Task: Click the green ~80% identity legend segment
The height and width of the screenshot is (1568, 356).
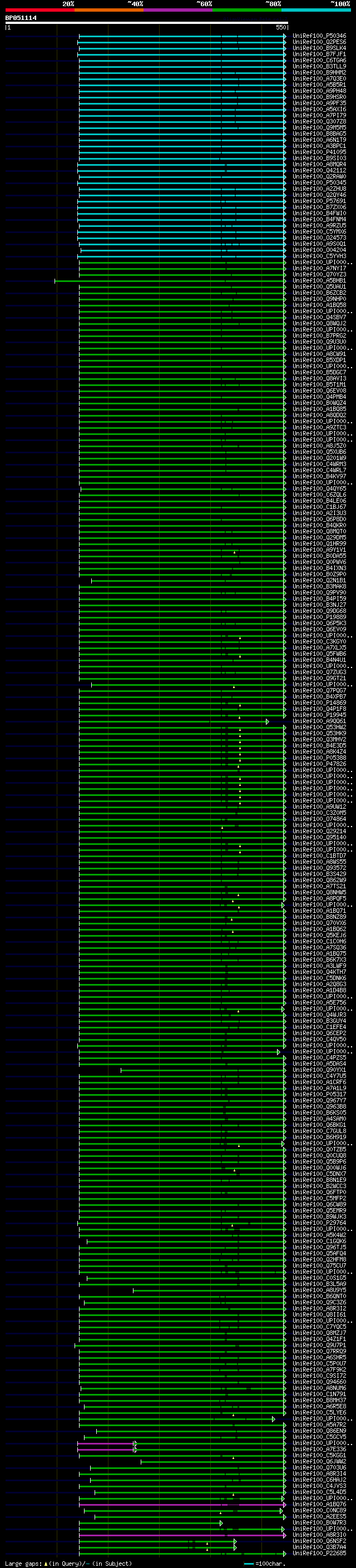Action: coord(247,10)
